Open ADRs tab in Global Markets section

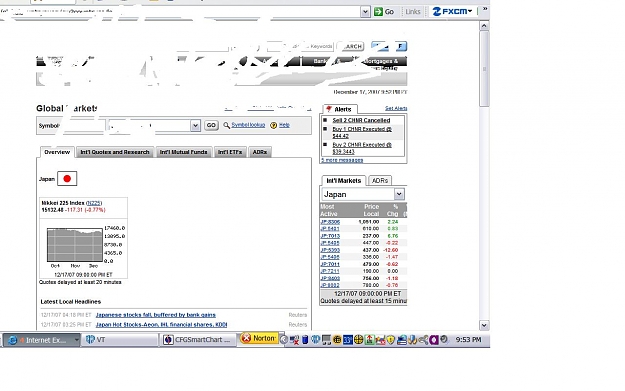pos(260,152)
